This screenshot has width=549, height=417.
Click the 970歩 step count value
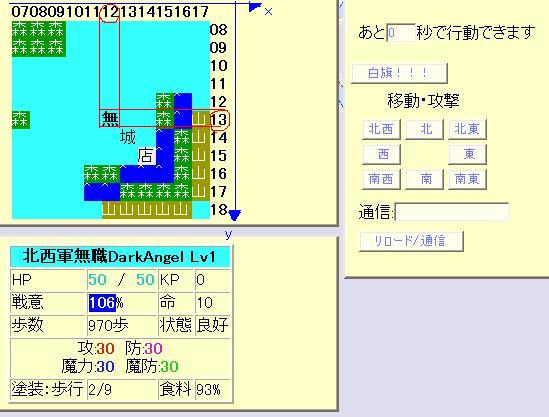[108, 326]
